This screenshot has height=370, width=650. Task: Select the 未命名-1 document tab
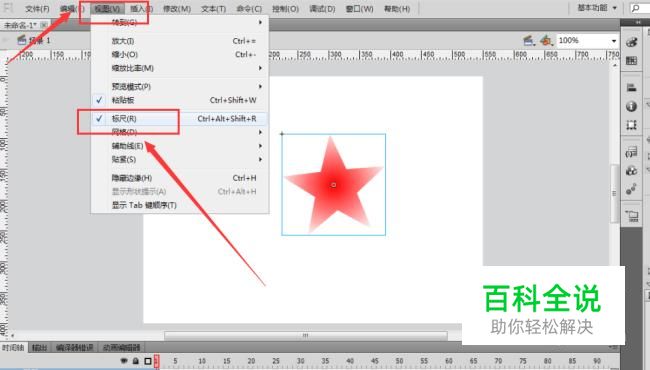coord(20,25)
